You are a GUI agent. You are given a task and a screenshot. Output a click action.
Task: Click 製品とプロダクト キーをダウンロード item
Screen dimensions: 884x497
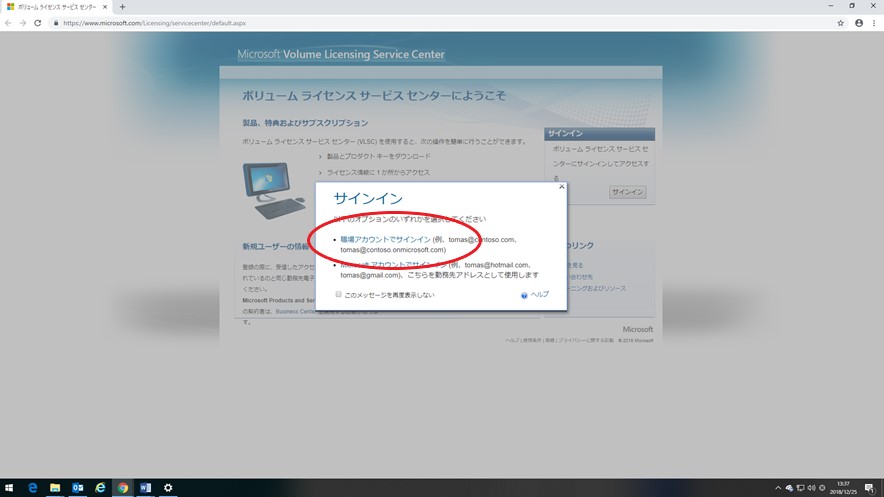coord(378,156)
